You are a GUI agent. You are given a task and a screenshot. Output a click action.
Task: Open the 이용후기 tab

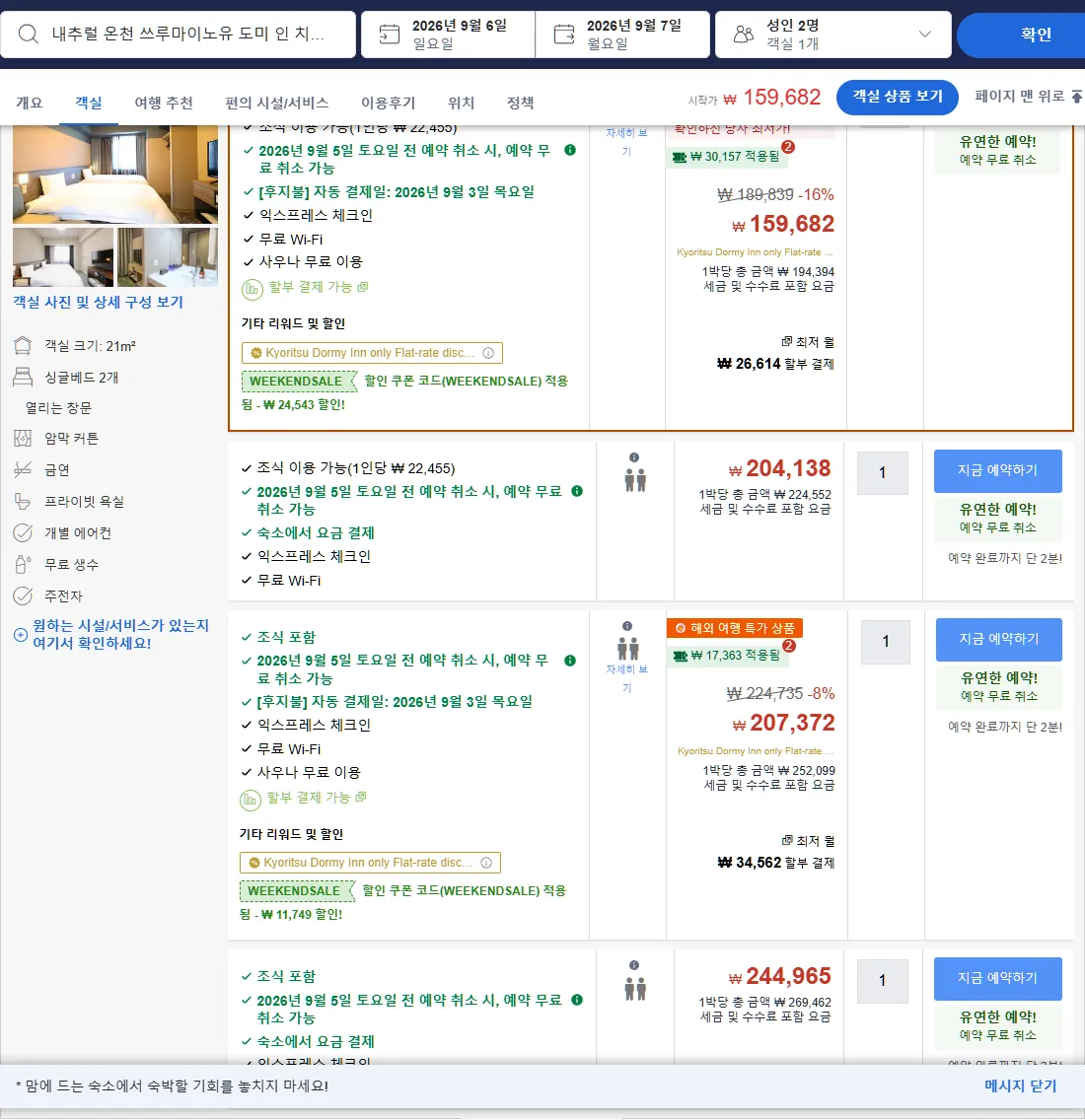pyautogui.click(x=388, y=103)
